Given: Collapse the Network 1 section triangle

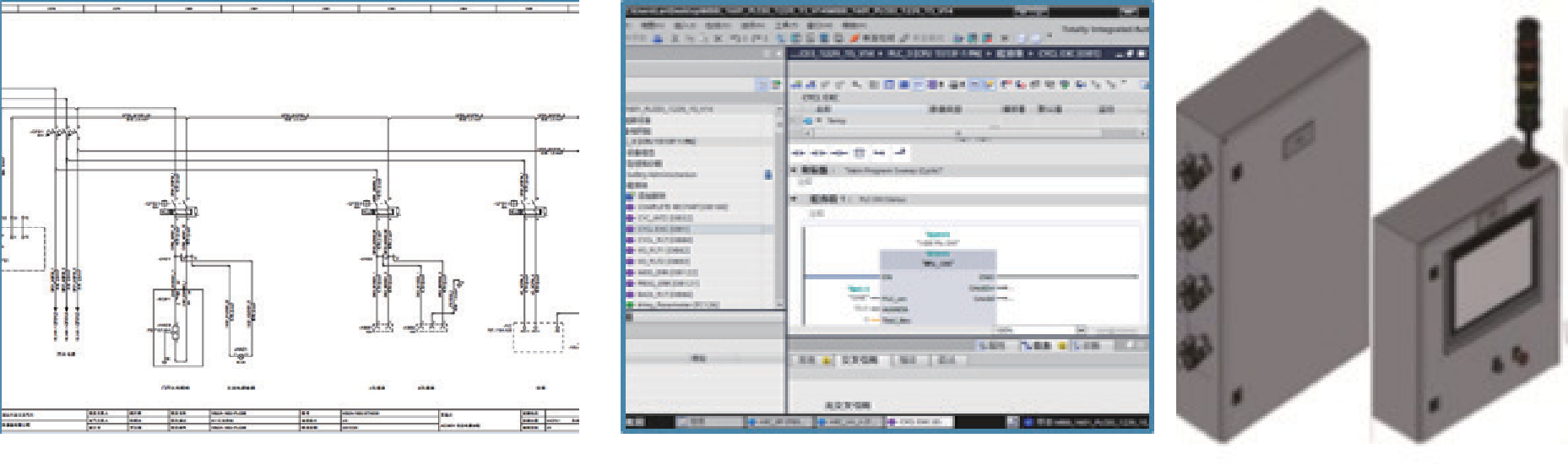Looking at the screenshot, I should pyautogui.click(x=795, y=199).
